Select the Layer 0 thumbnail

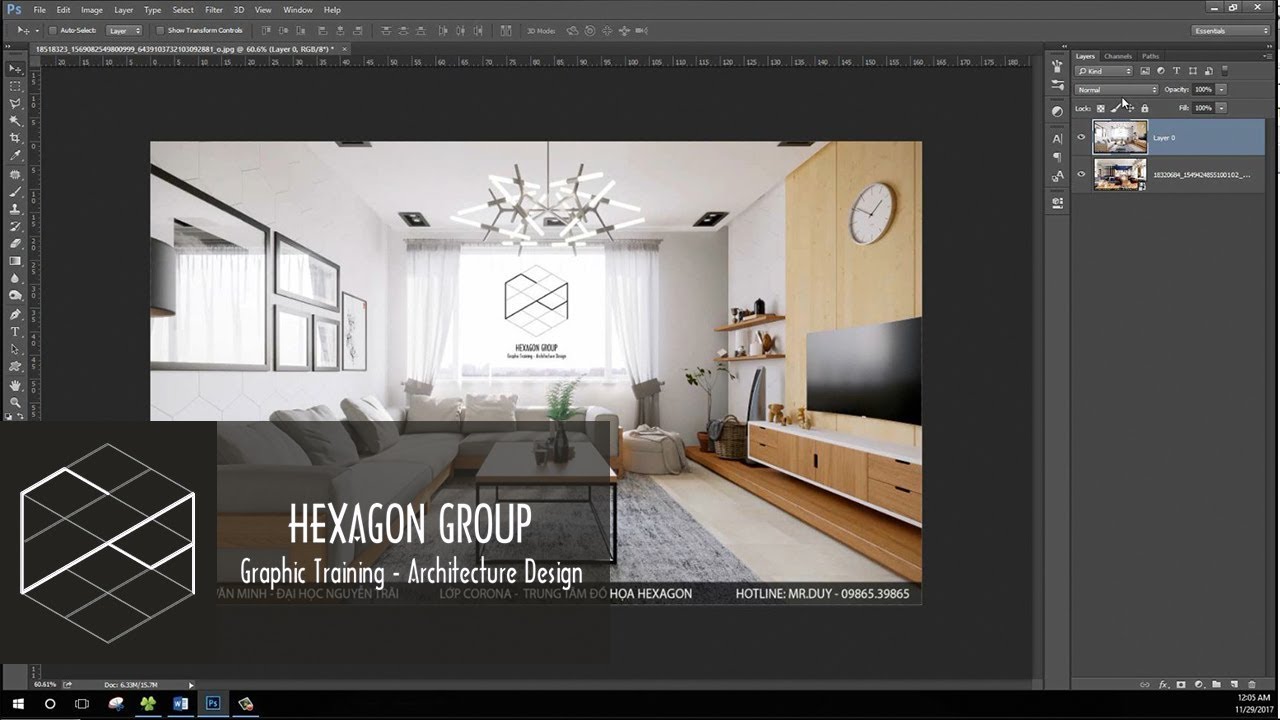tap(1120, 137)
